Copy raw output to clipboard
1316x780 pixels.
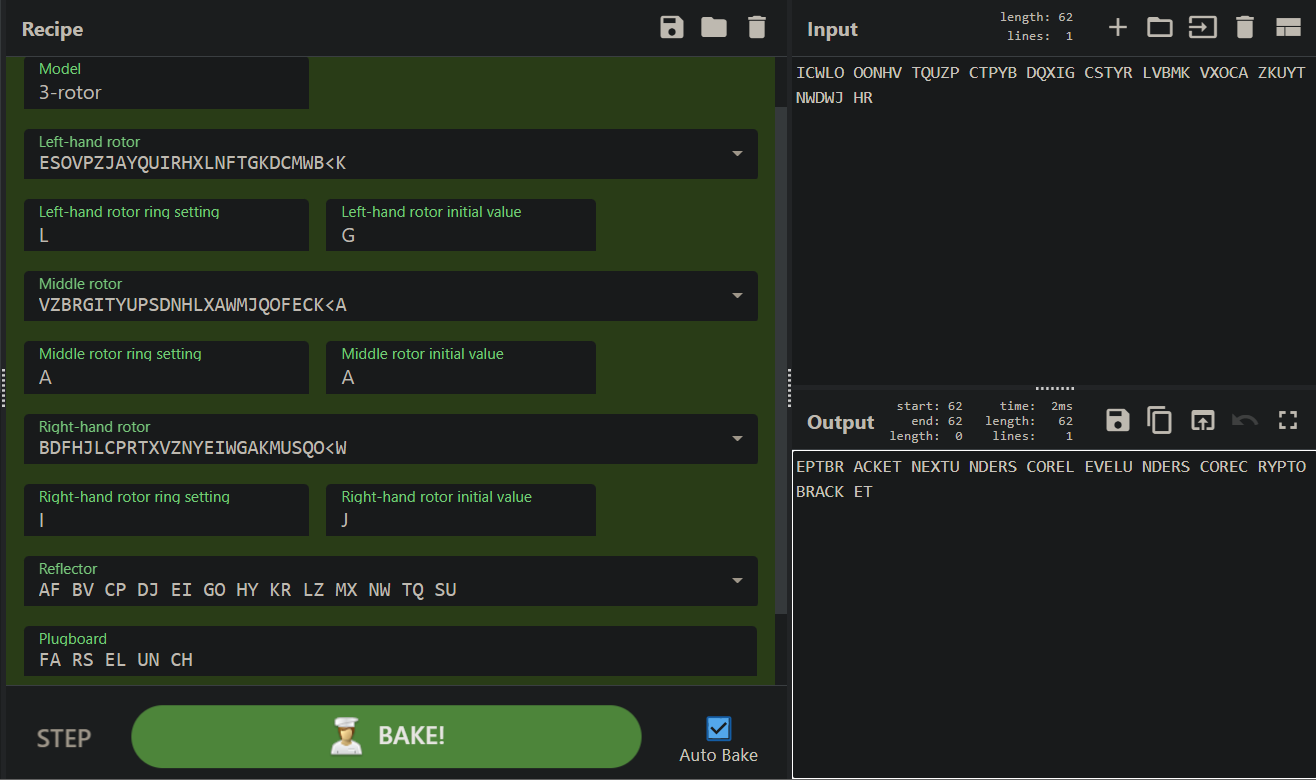1160,420
